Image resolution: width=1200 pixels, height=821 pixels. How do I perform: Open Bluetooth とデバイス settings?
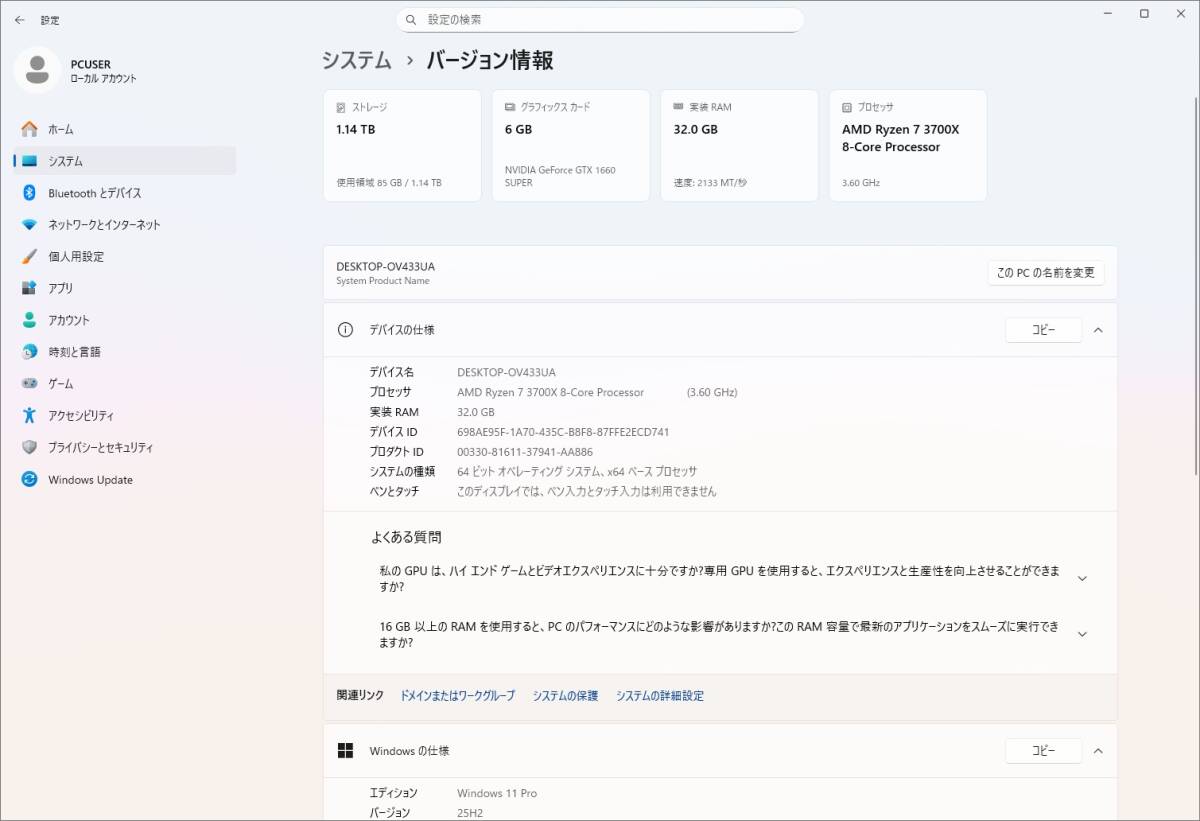point(94,193)
